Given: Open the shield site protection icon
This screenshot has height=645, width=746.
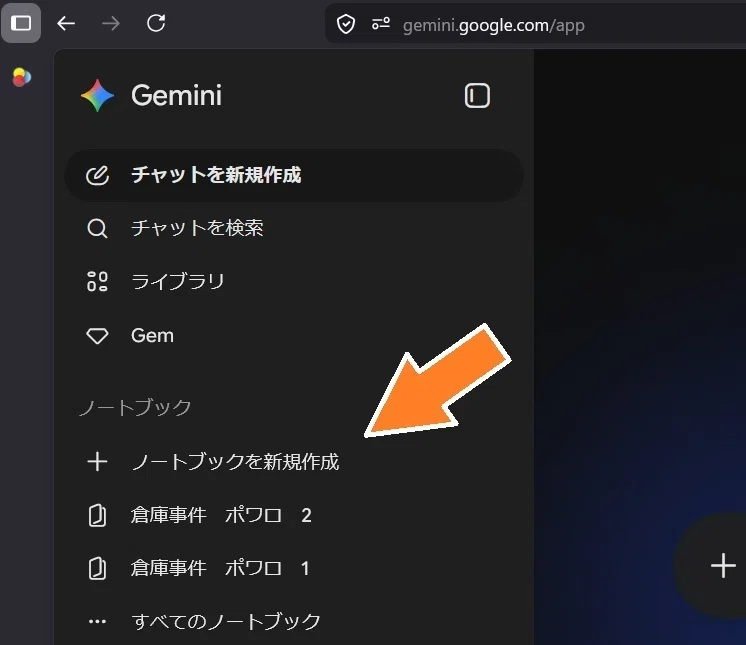Looking at the screenshot, I should click(346, 24).
